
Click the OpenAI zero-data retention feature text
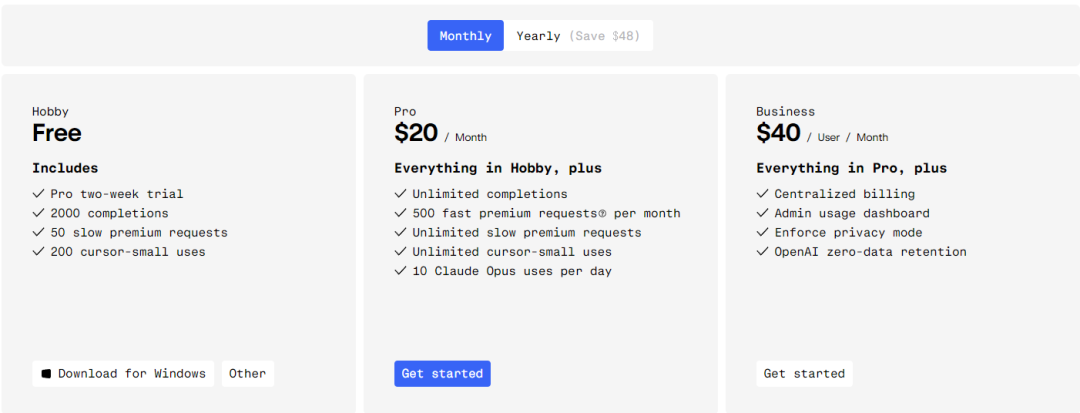click(x=871, y=252)
